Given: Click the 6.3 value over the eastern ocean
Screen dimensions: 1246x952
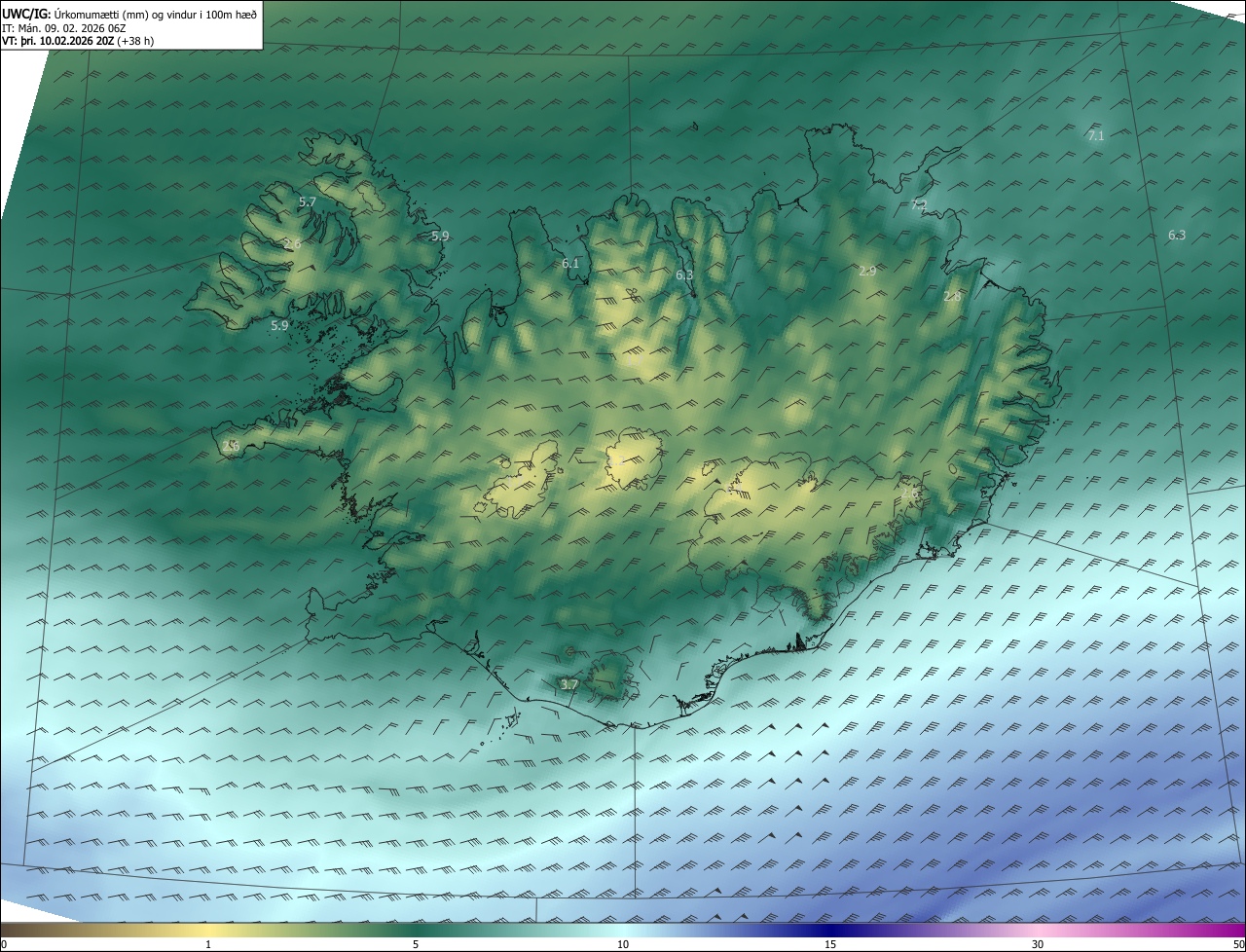Looking at the screenshot, I should point(1176,235).
